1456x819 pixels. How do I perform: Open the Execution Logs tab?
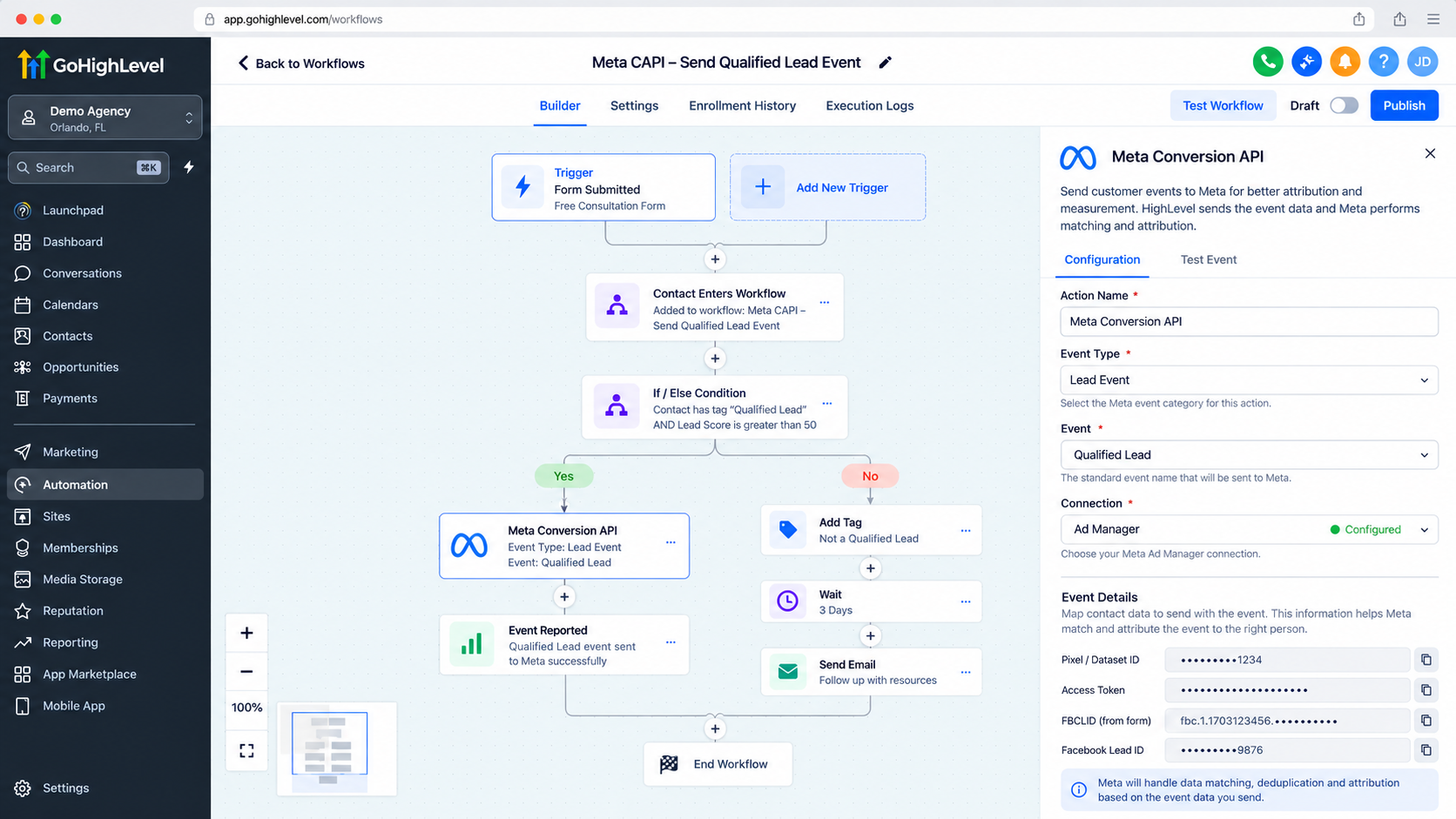(869, 105)
